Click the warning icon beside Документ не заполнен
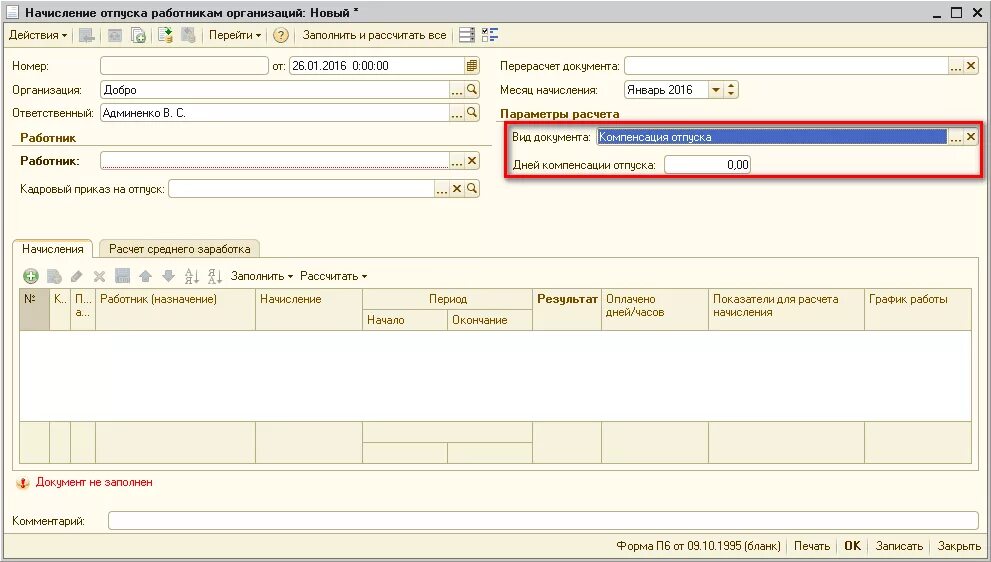991x562 pixels. 23,483
